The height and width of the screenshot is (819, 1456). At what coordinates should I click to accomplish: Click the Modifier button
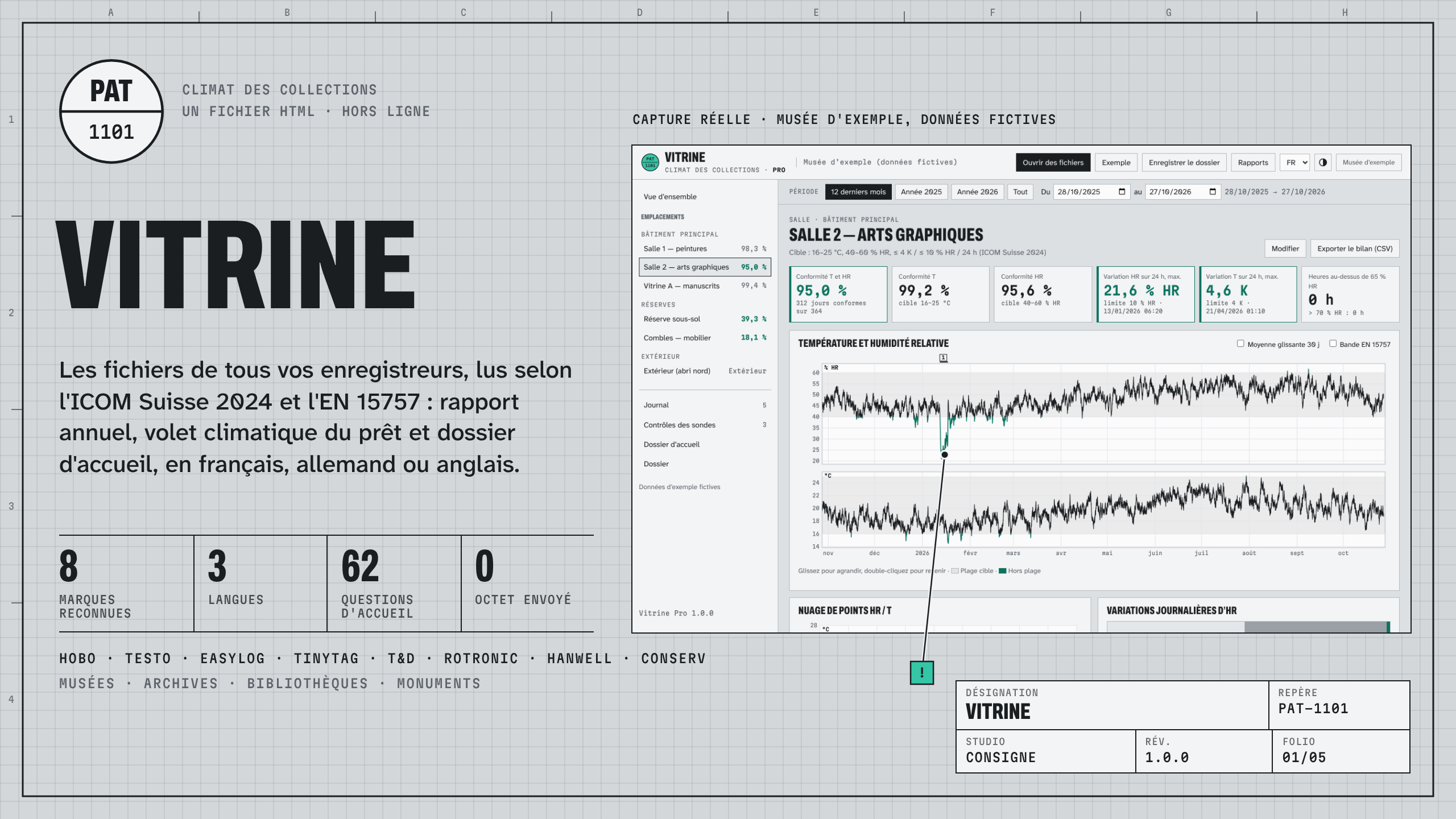click(1285, 249)
